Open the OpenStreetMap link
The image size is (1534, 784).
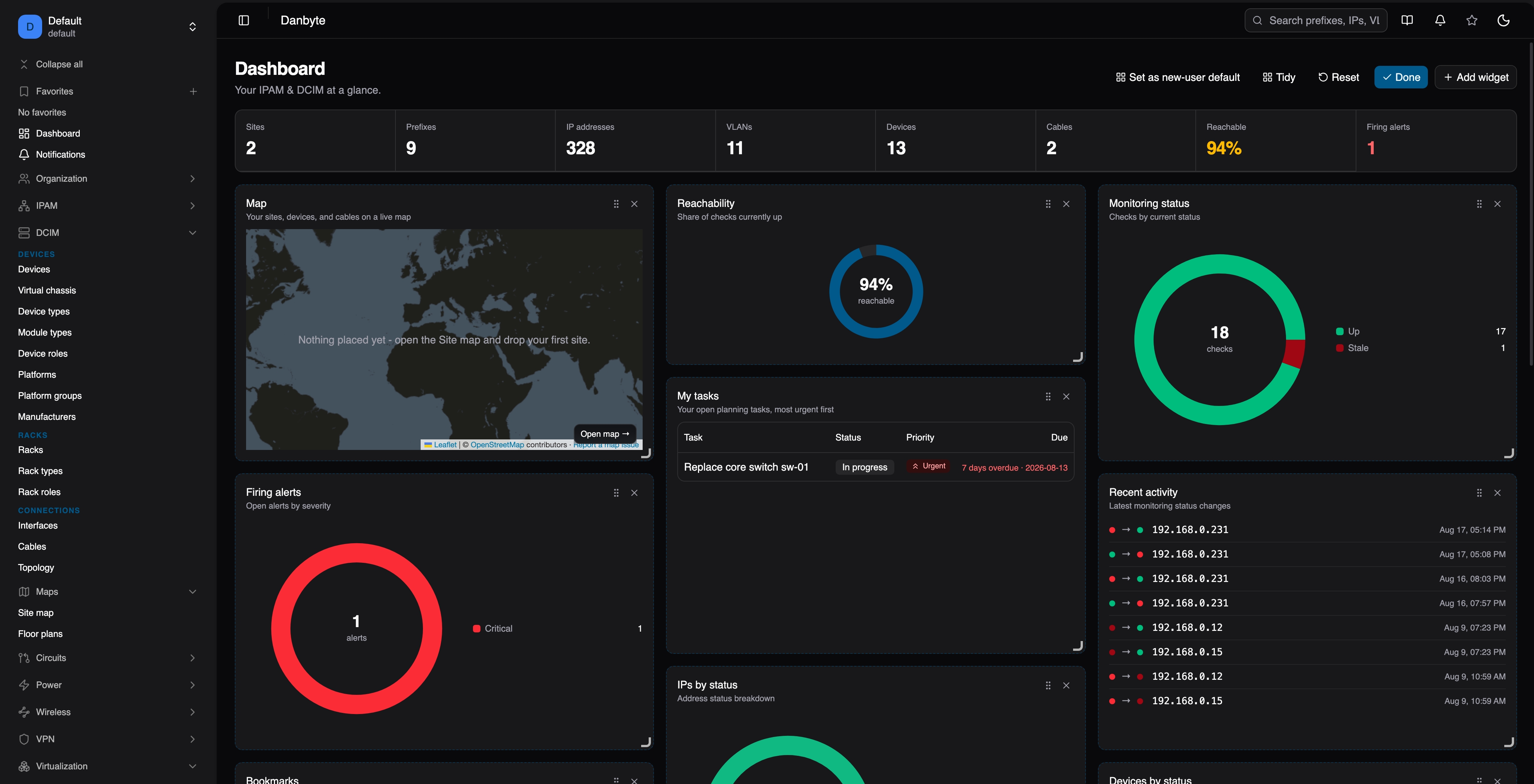coord(497,445)
